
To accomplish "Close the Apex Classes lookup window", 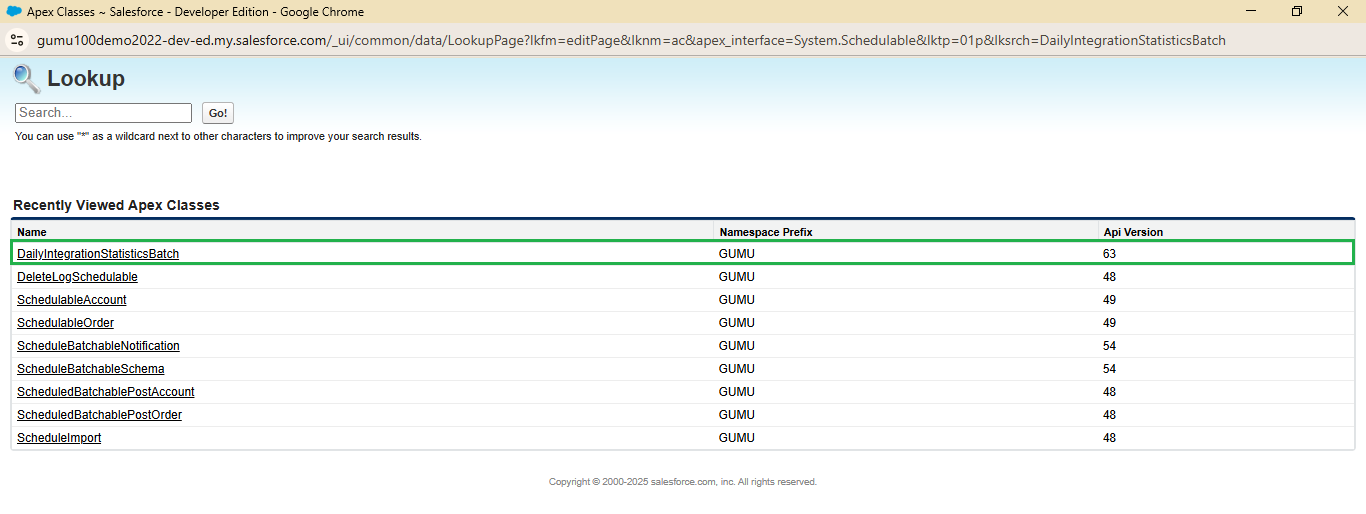I will point(1343,12).
